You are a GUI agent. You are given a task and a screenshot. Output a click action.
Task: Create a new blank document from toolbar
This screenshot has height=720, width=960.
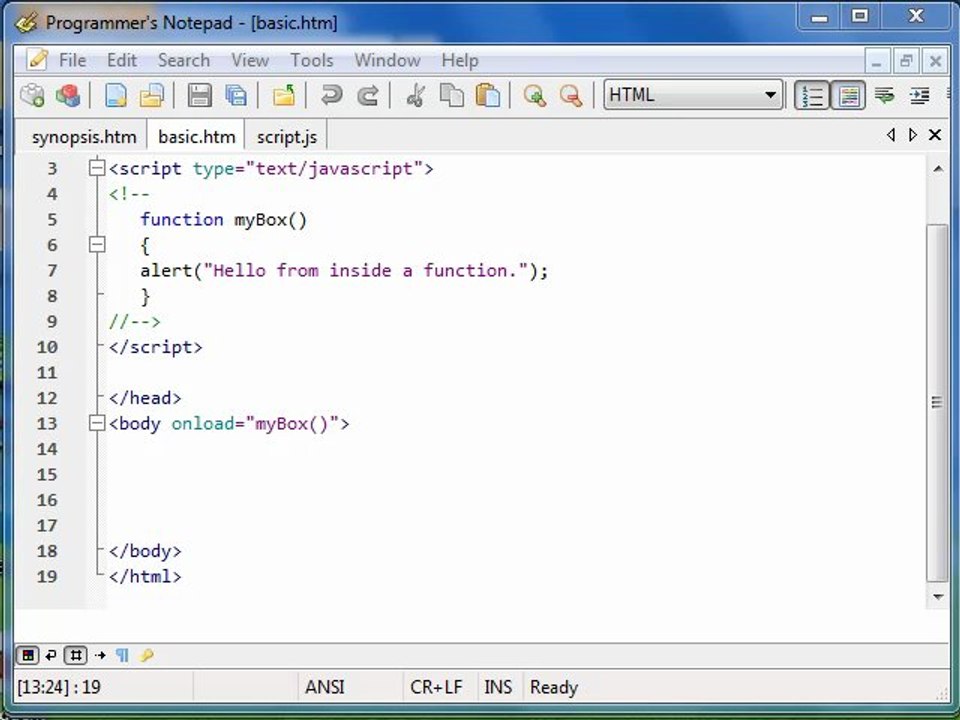point(116,96)
